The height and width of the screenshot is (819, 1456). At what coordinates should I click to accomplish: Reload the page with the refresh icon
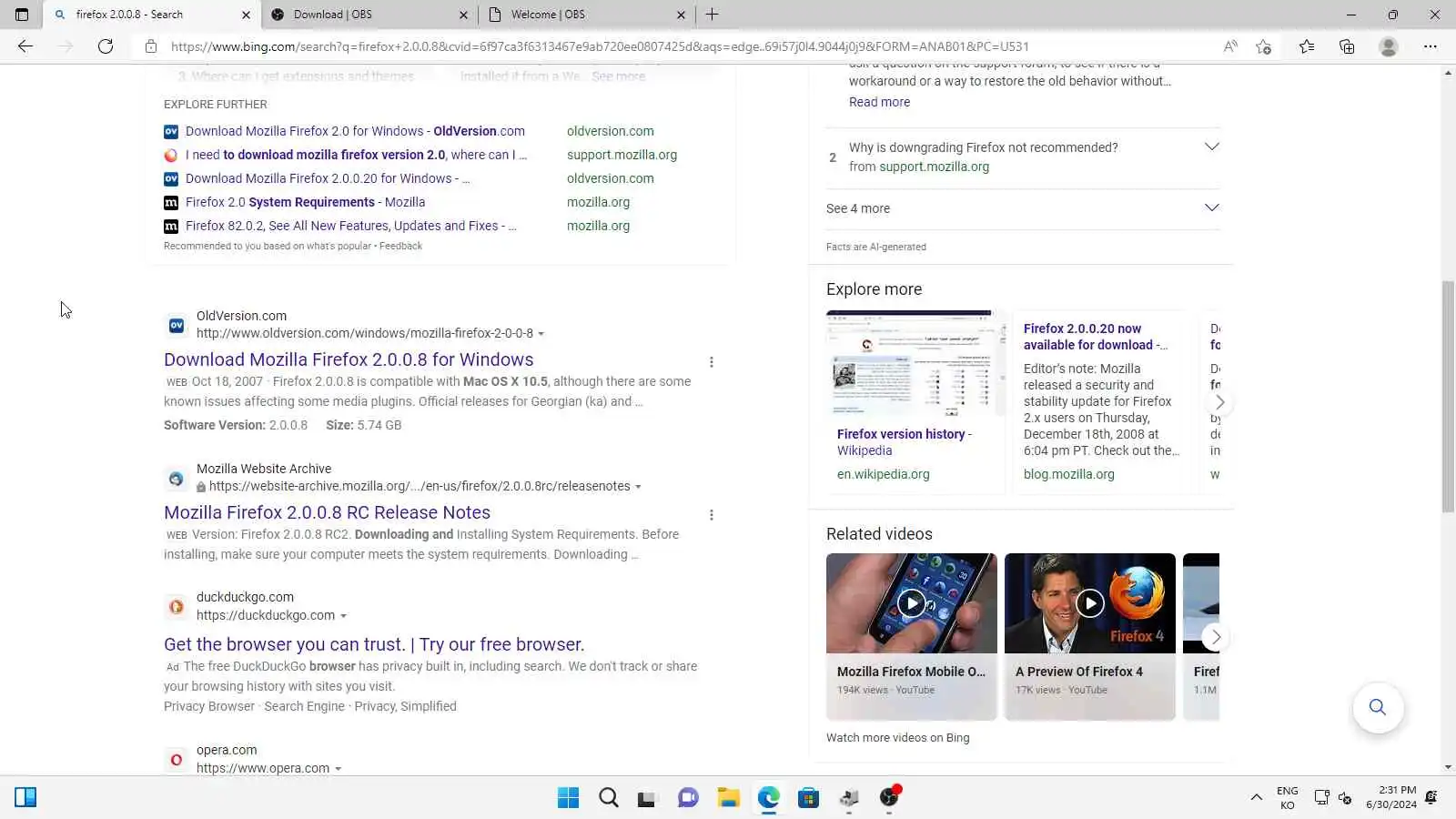click(106, 46)
